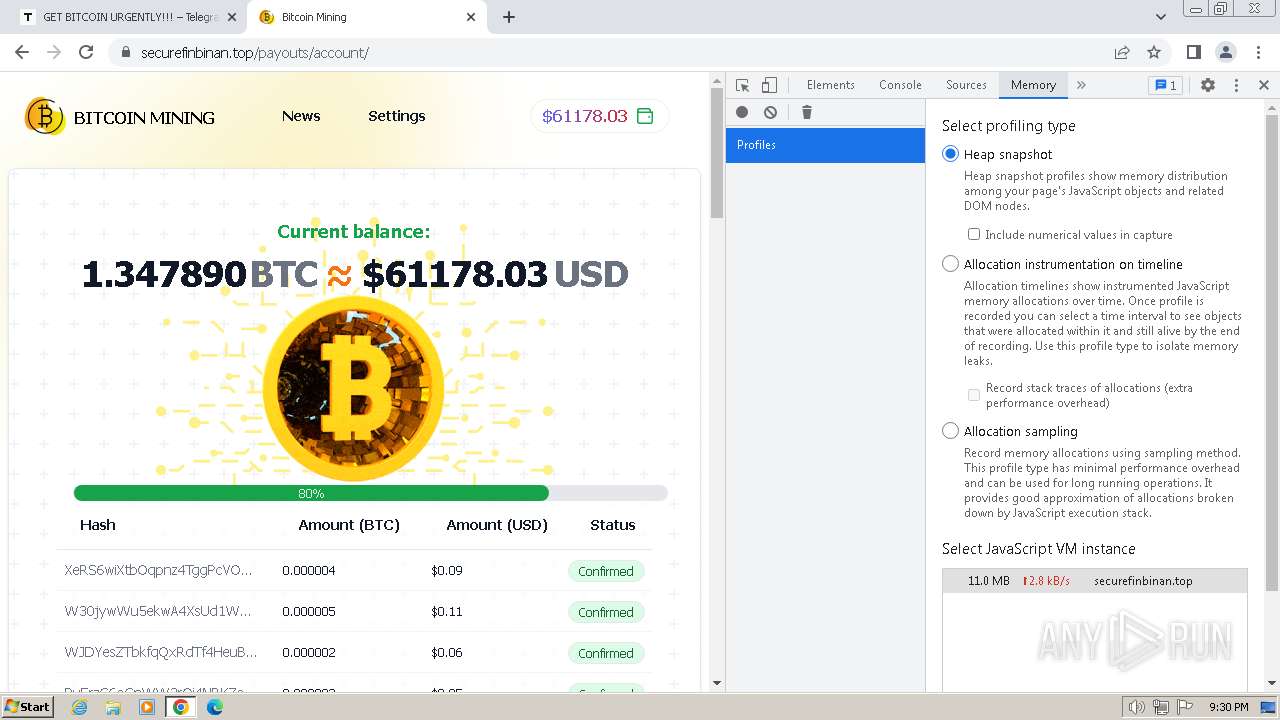The image size is (1280, 720).
Task: Click the 0.000004 BTC amount
Action: (309, 571)
